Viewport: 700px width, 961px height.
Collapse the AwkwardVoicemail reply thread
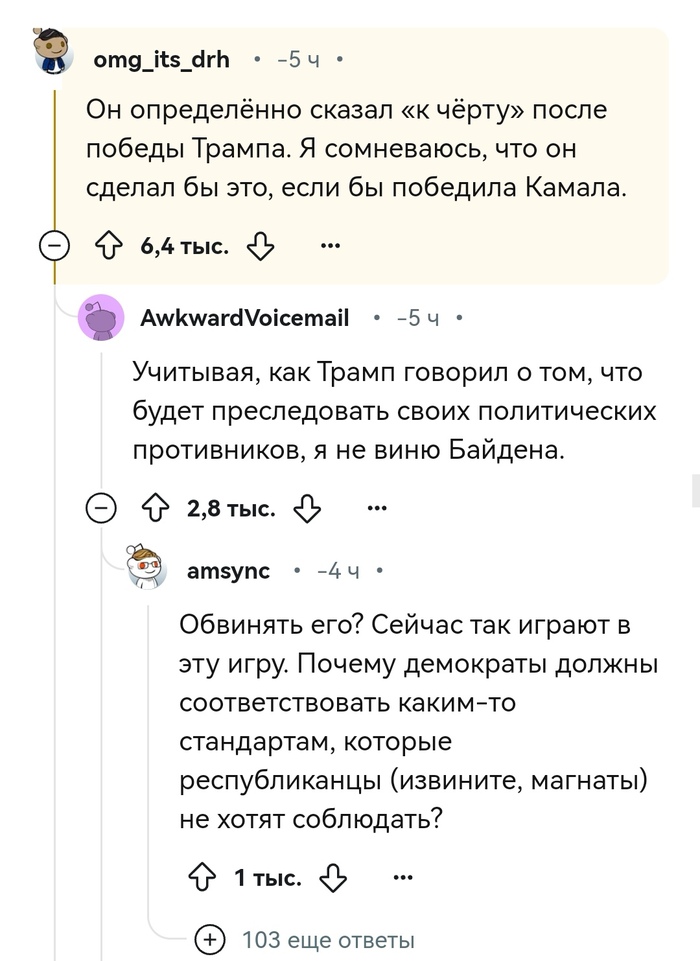102,509
